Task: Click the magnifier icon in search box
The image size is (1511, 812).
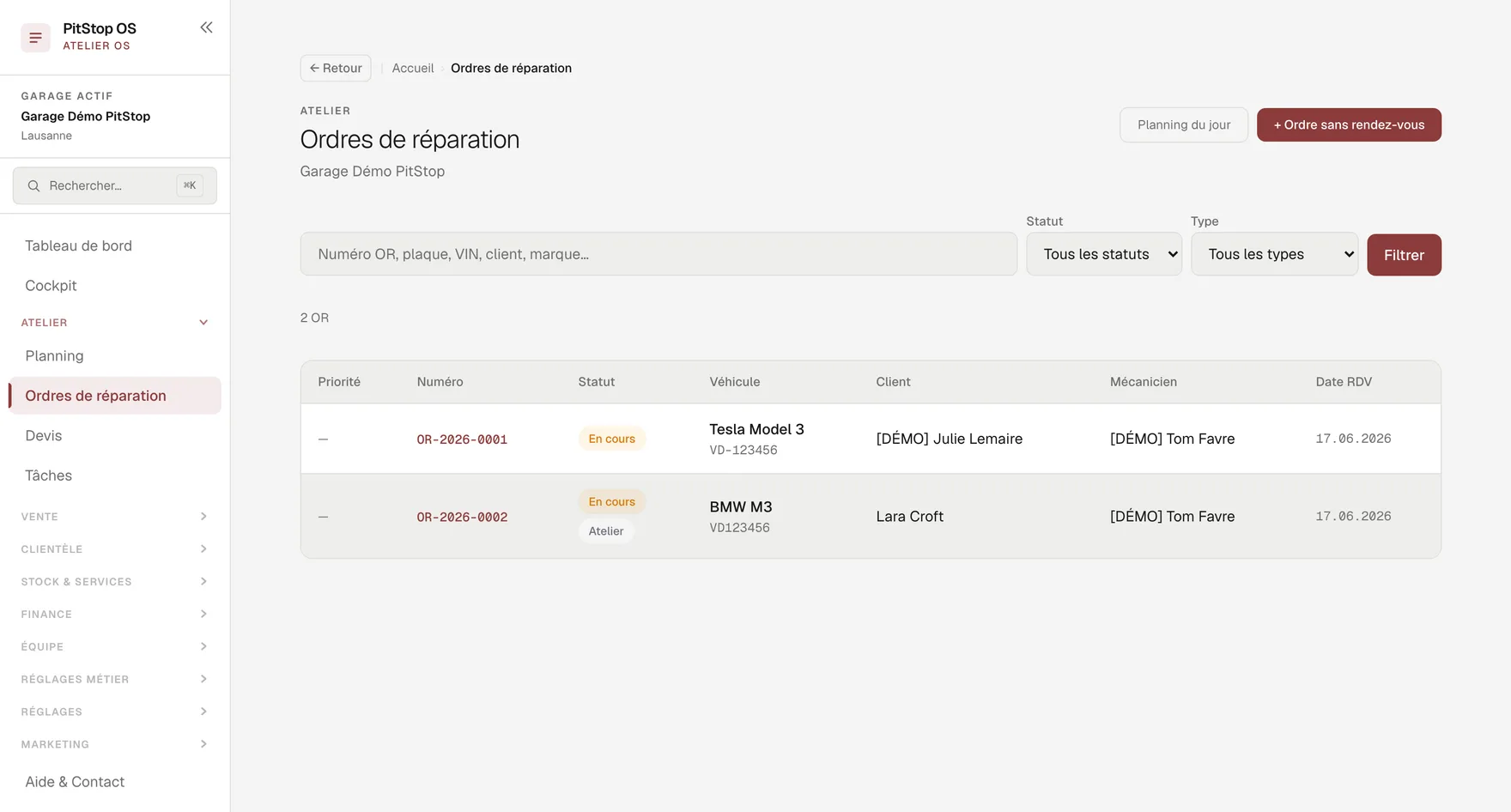Action: click(33, 185)
